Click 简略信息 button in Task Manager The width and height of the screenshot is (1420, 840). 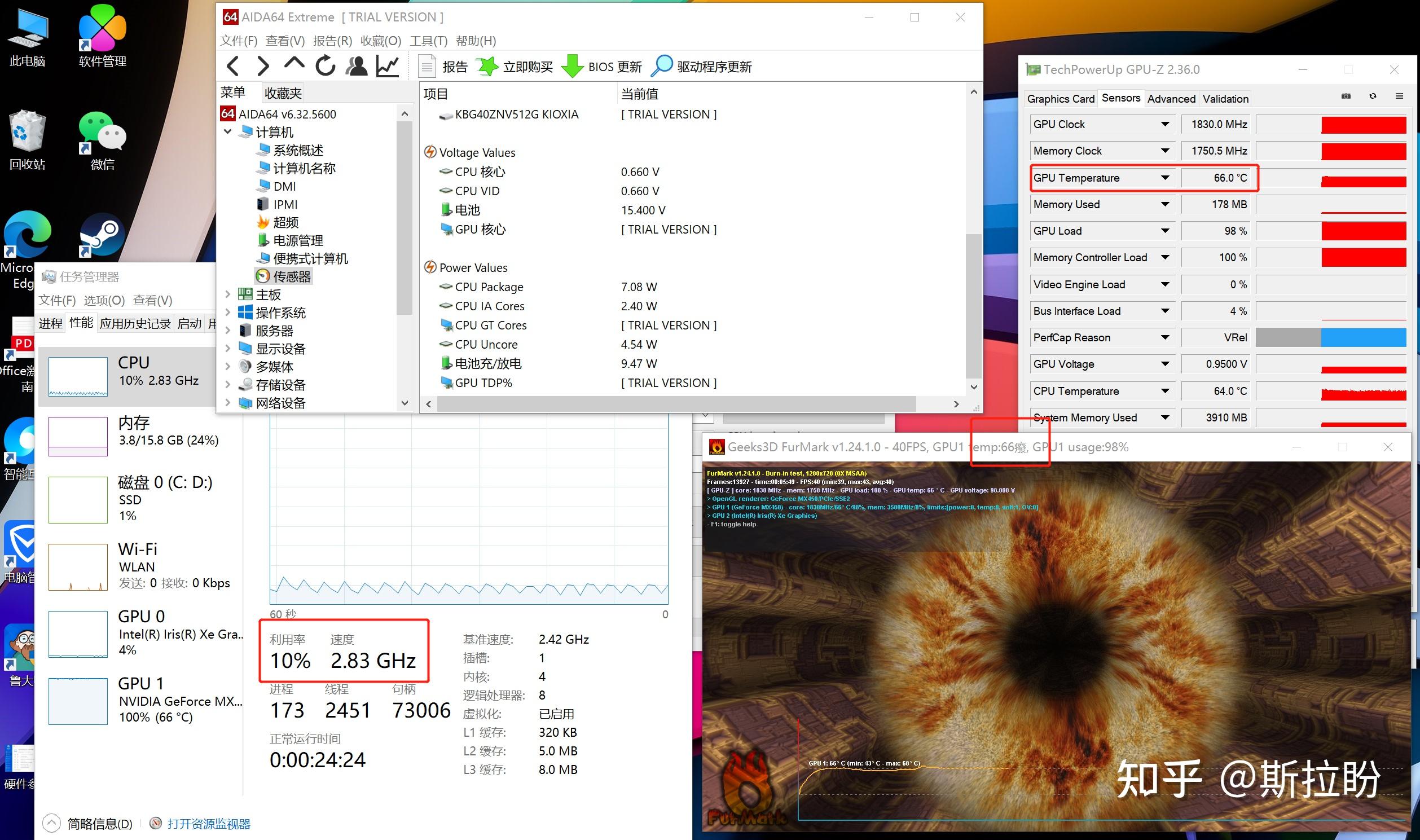[x=99, y=824]
